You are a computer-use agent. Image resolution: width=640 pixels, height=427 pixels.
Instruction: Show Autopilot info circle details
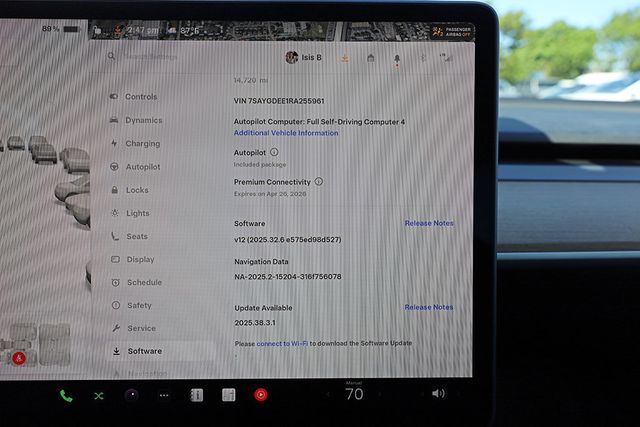click(274, 152)
